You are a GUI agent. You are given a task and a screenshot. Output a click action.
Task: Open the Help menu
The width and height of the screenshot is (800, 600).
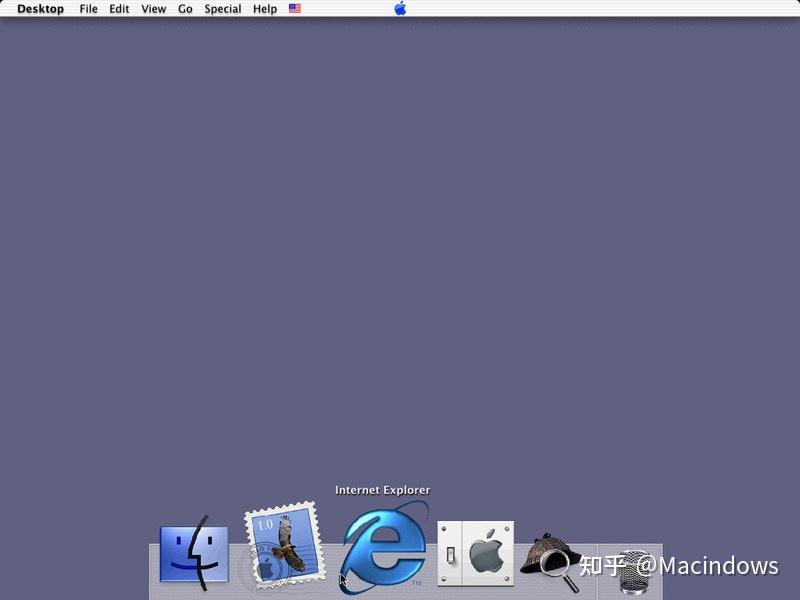click(x=264, y=9)
